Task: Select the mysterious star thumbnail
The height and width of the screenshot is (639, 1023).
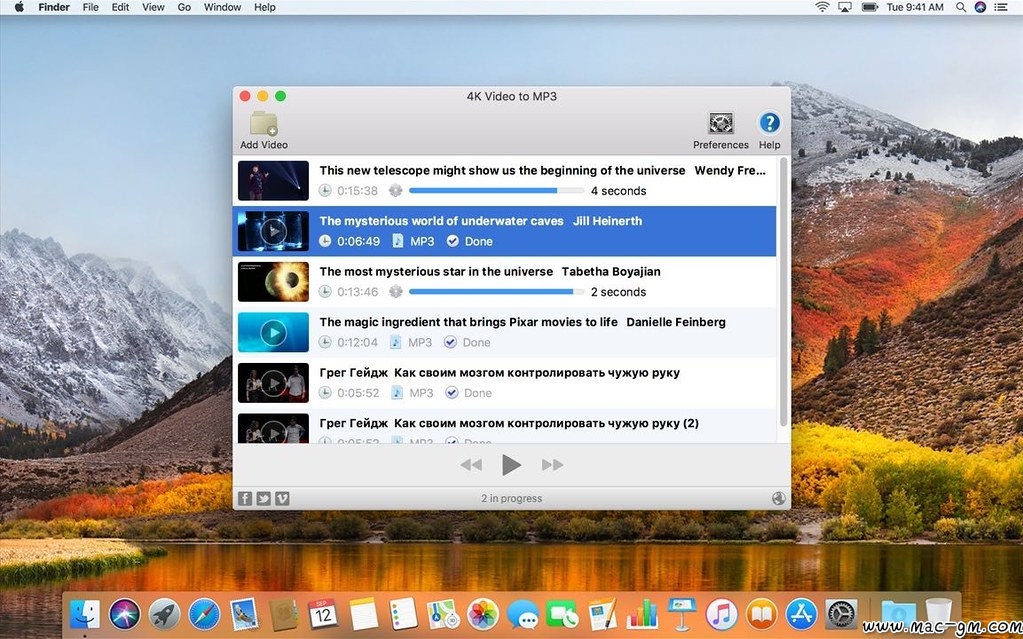Action: tap(273, 281)
